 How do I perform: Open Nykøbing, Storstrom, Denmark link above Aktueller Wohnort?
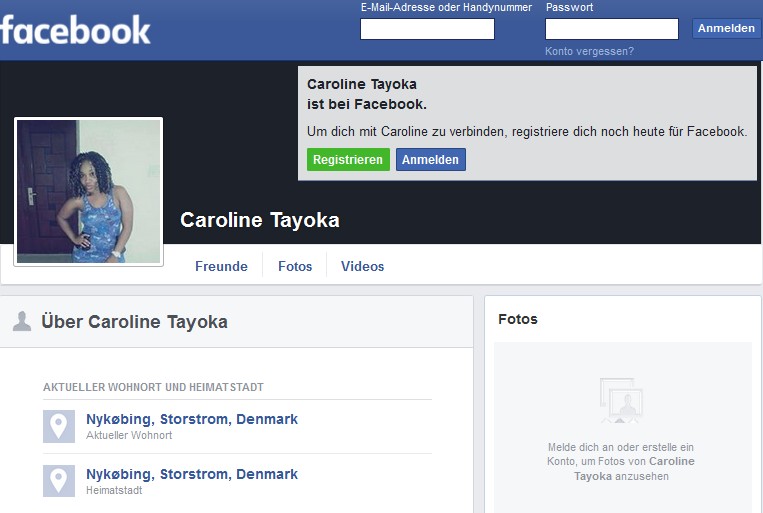(192, 419)
